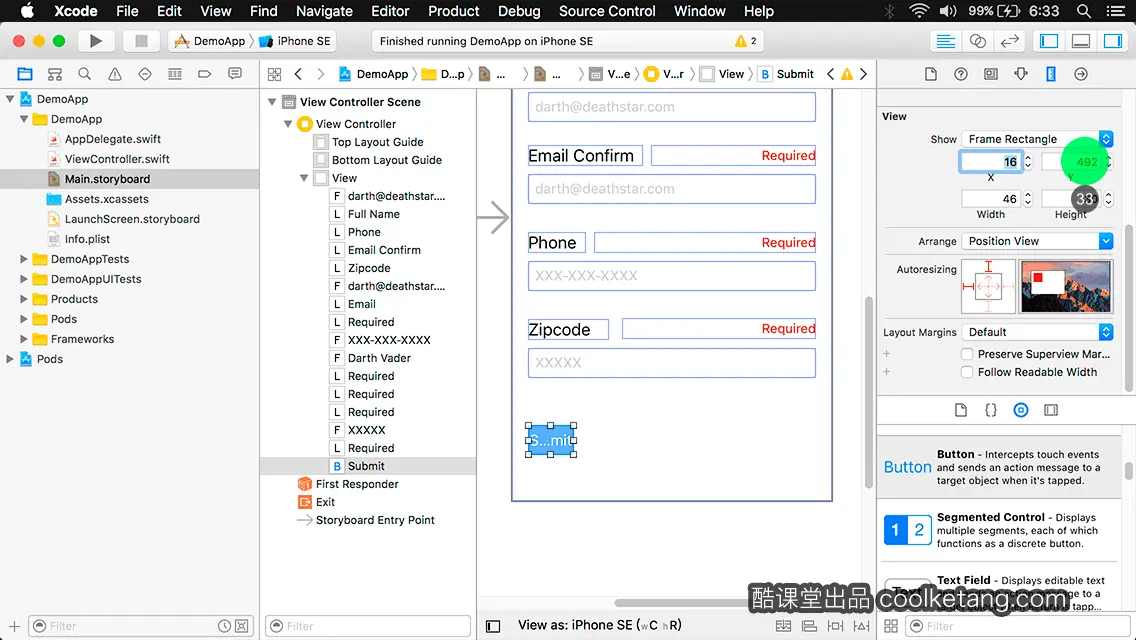Click the warning count indicator

(x=746, y=41)
